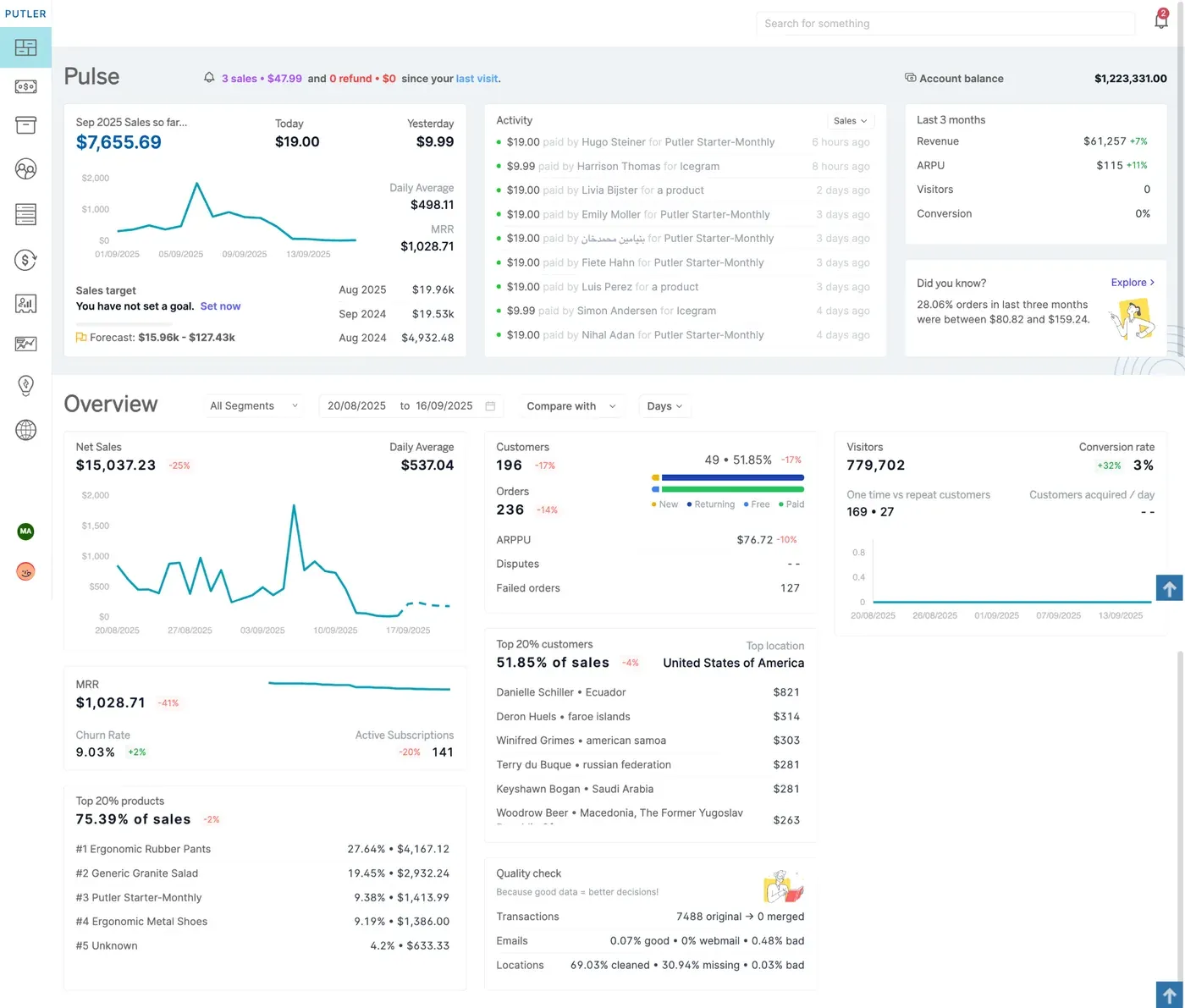
Task: Click the Explore link
Action: (x=1133, y=283)
